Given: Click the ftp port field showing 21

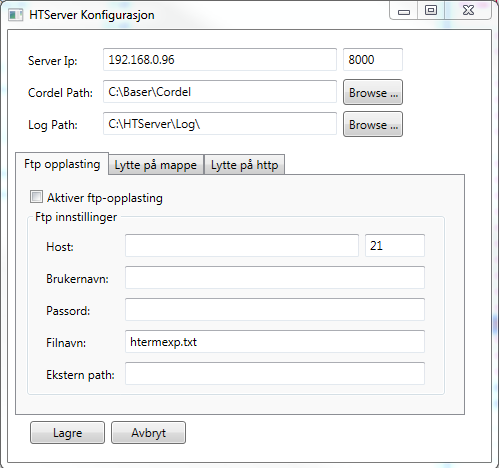Looking at the screenshot, I should click(395, 246).
